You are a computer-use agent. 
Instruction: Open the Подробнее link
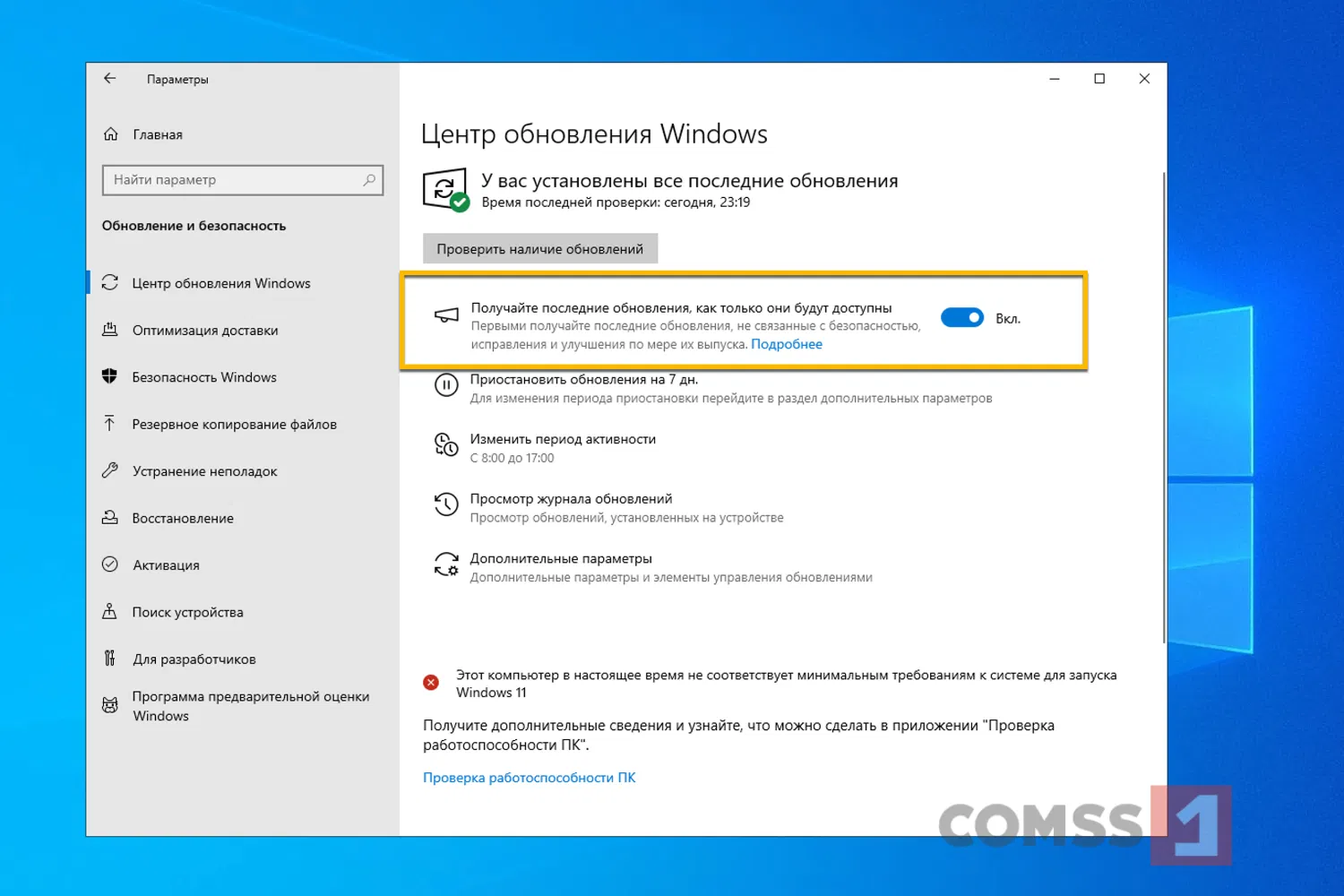click(787, 344)
